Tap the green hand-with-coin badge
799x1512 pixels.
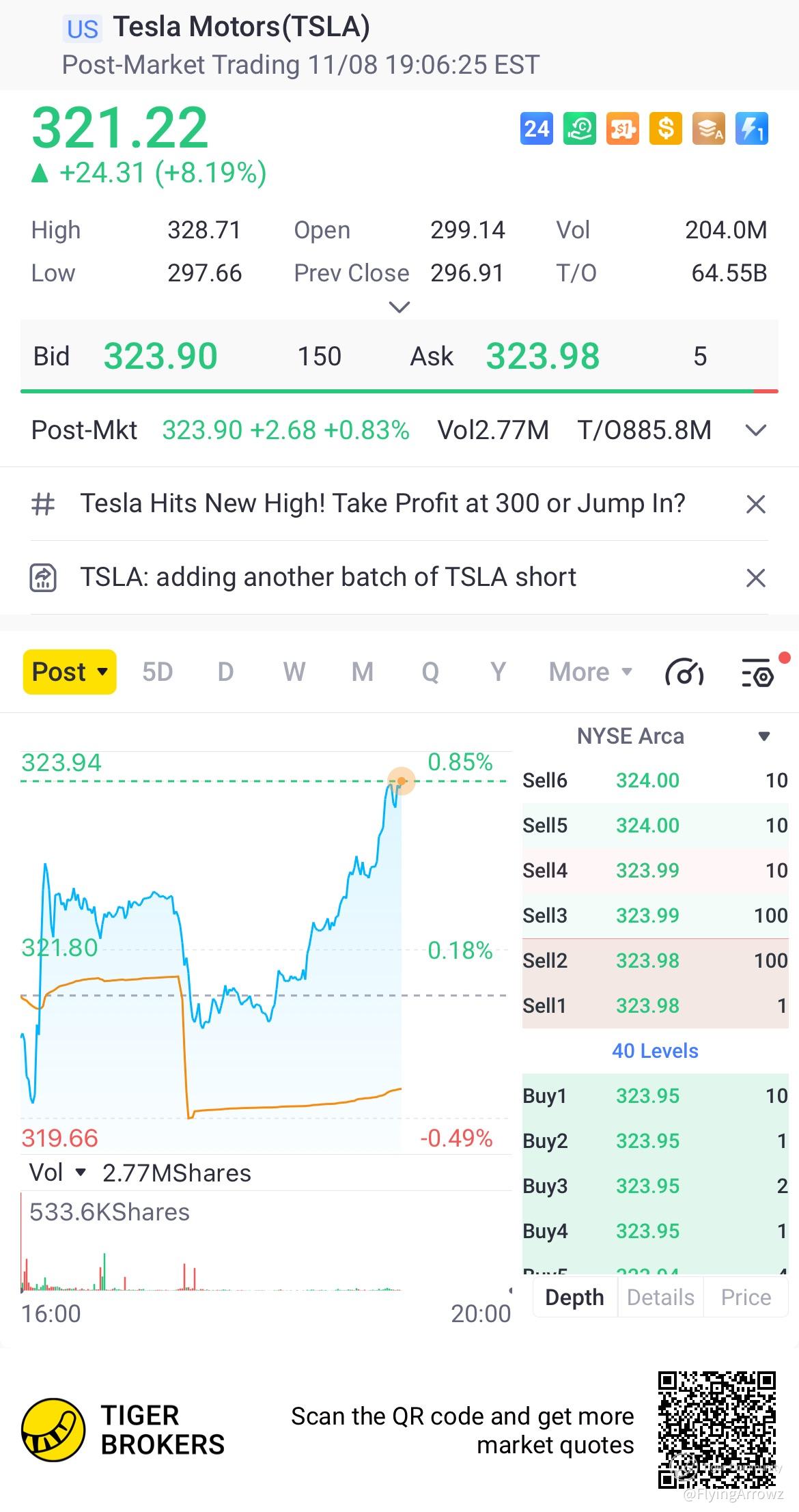pyautogui.click(x=579, y=129)
